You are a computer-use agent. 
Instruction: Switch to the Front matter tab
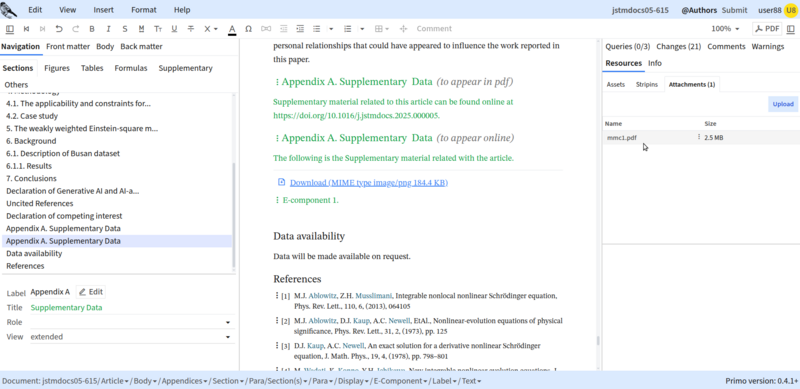pyautogui.click(x=68, y=46)
